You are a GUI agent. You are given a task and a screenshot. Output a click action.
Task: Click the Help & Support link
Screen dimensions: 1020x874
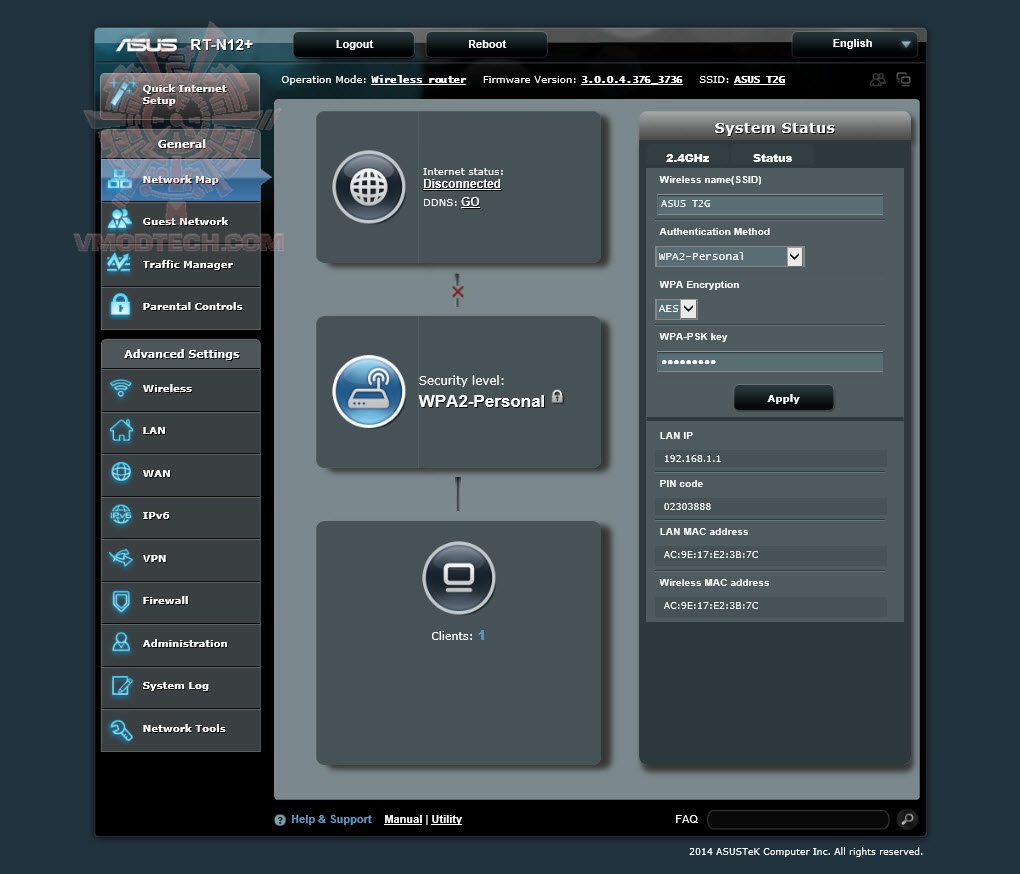[x=331, y=819]
